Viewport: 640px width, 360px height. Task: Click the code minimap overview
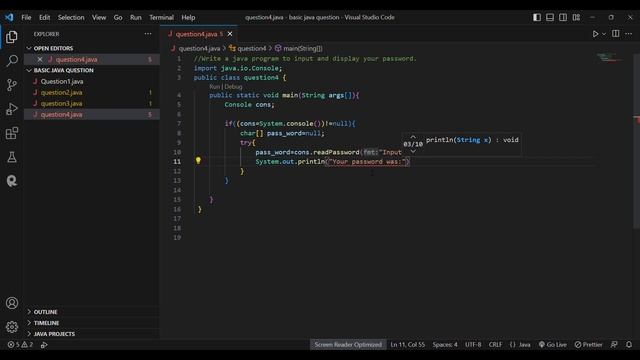[x=610, y=58]
